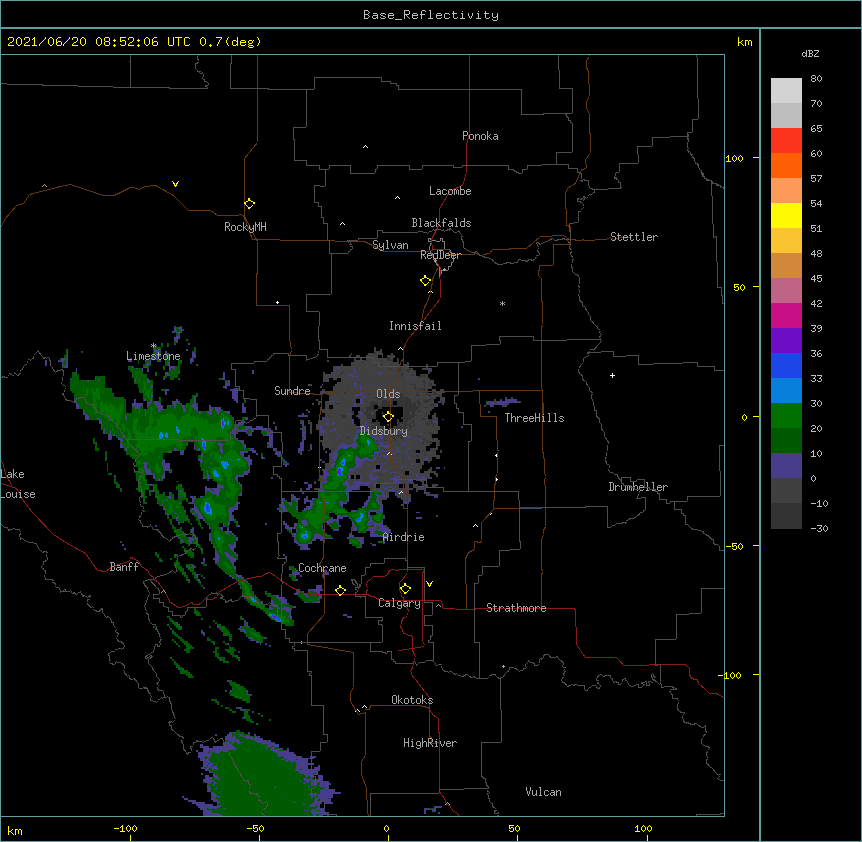862x842 pixels.
Task: Click the Base_Reflectivity title
Action: [x=431, y=15]
